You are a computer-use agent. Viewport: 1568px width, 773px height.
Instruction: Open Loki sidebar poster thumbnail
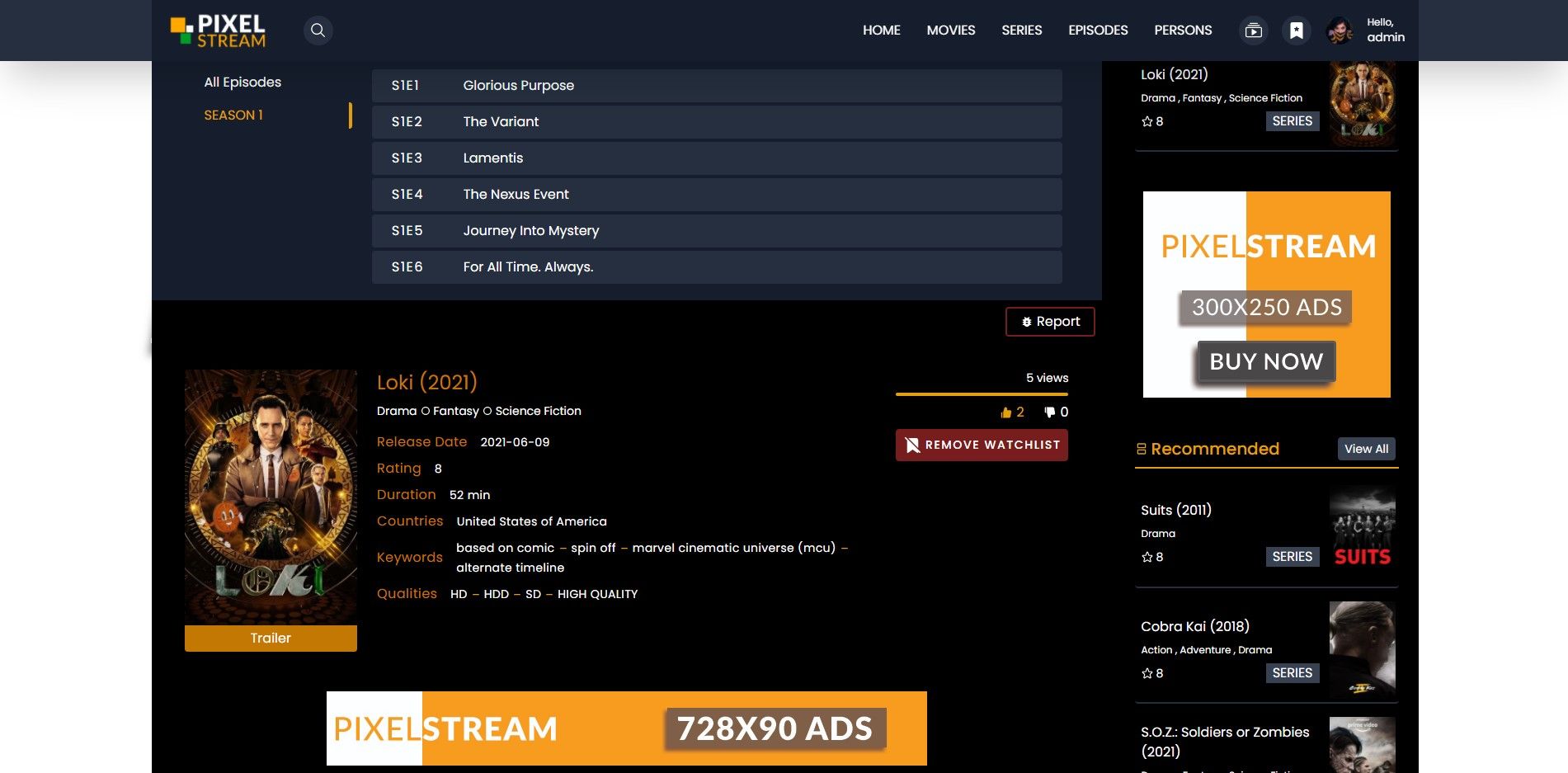[1363, 103]
